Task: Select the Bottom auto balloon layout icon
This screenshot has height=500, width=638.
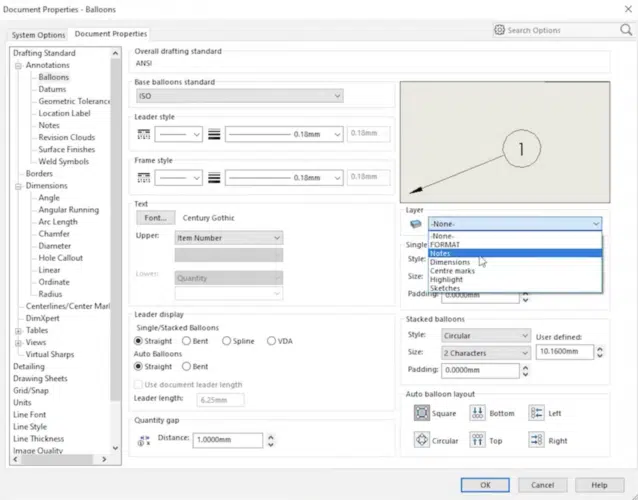Action: (478, 413)
